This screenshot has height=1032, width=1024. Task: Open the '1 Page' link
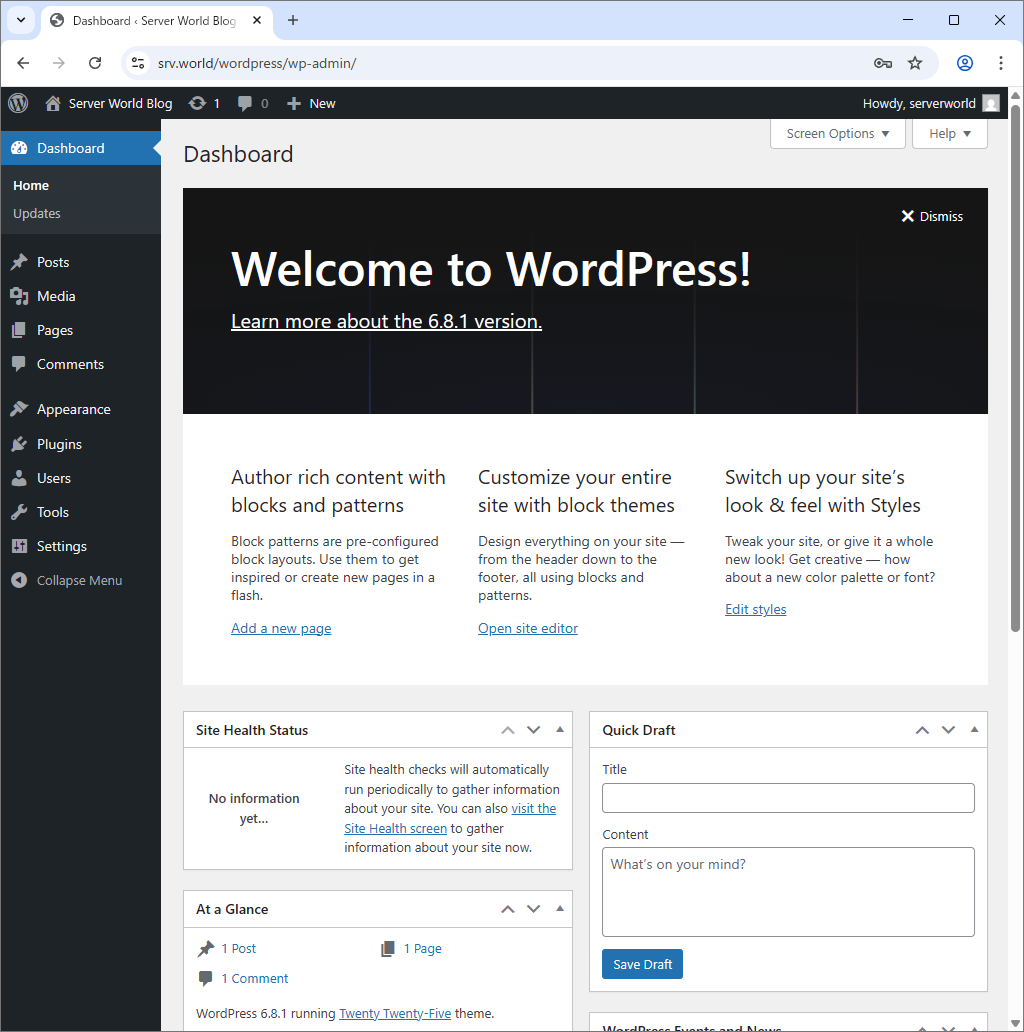422,948
